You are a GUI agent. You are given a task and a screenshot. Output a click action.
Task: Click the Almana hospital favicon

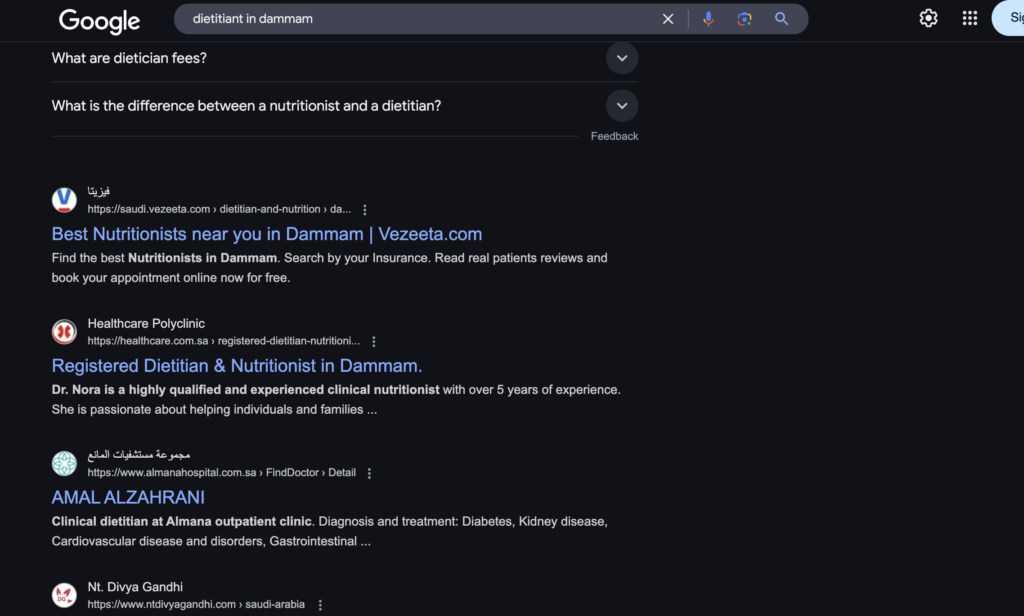64,463
